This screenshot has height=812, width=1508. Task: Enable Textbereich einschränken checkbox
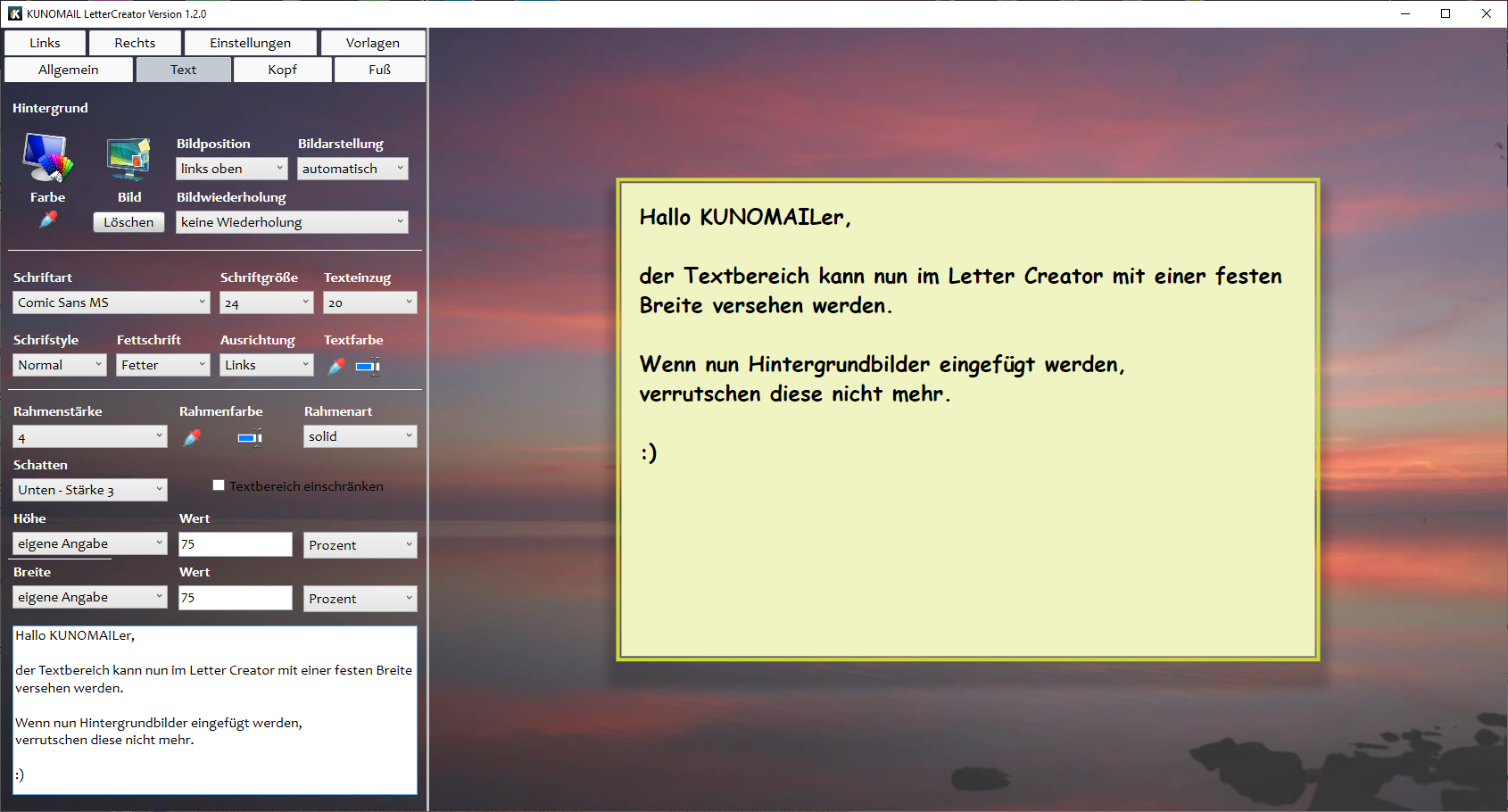pos(219,485)
